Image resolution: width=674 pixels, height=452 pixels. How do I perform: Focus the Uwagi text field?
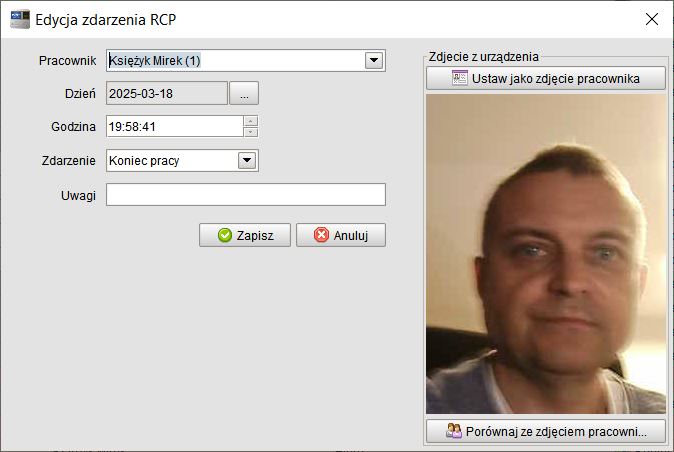245,195
